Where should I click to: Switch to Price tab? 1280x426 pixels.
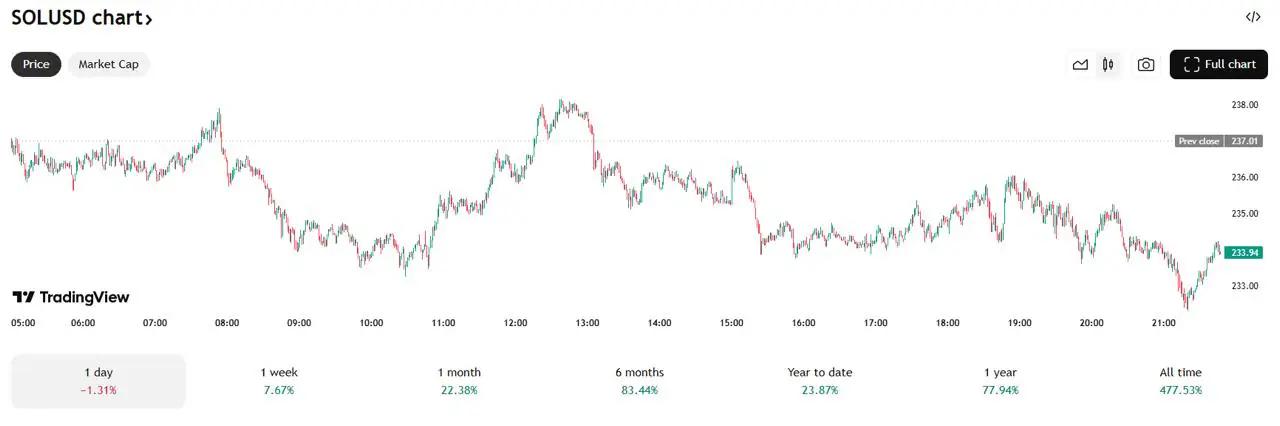(x=36, y=64)
